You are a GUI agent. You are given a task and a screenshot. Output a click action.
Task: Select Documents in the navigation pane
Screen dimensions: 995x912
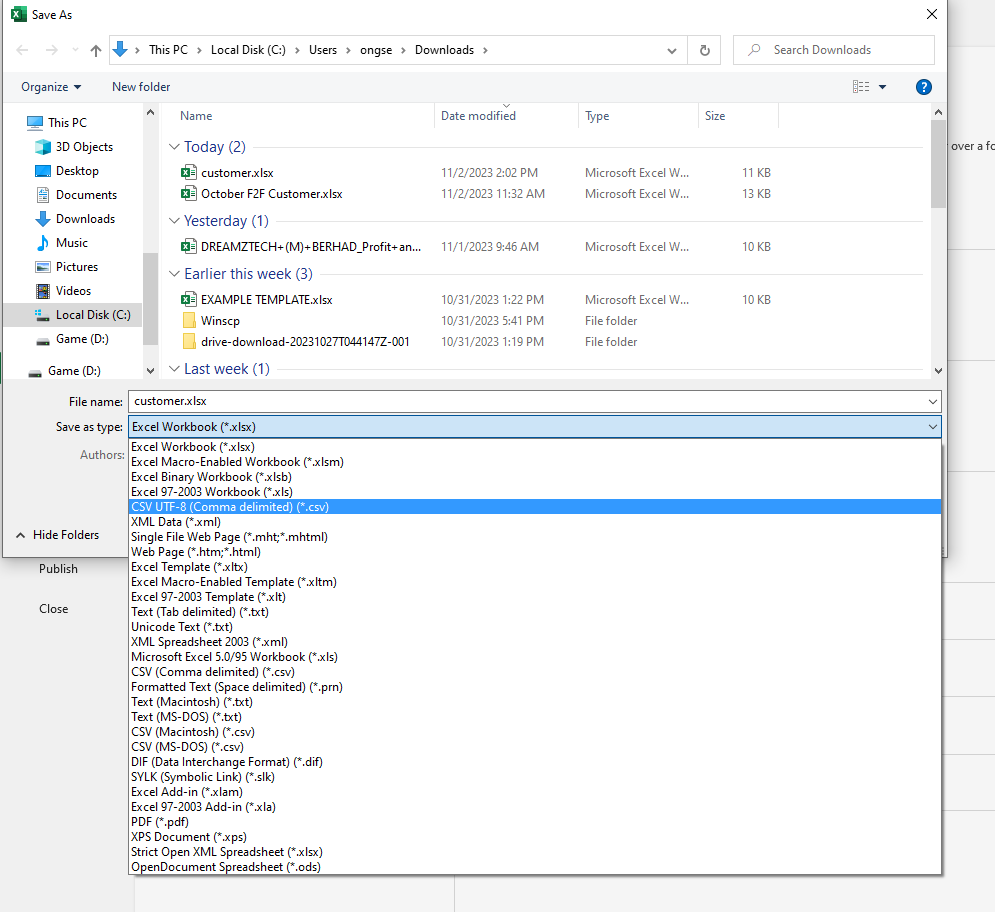pos(76,195)
